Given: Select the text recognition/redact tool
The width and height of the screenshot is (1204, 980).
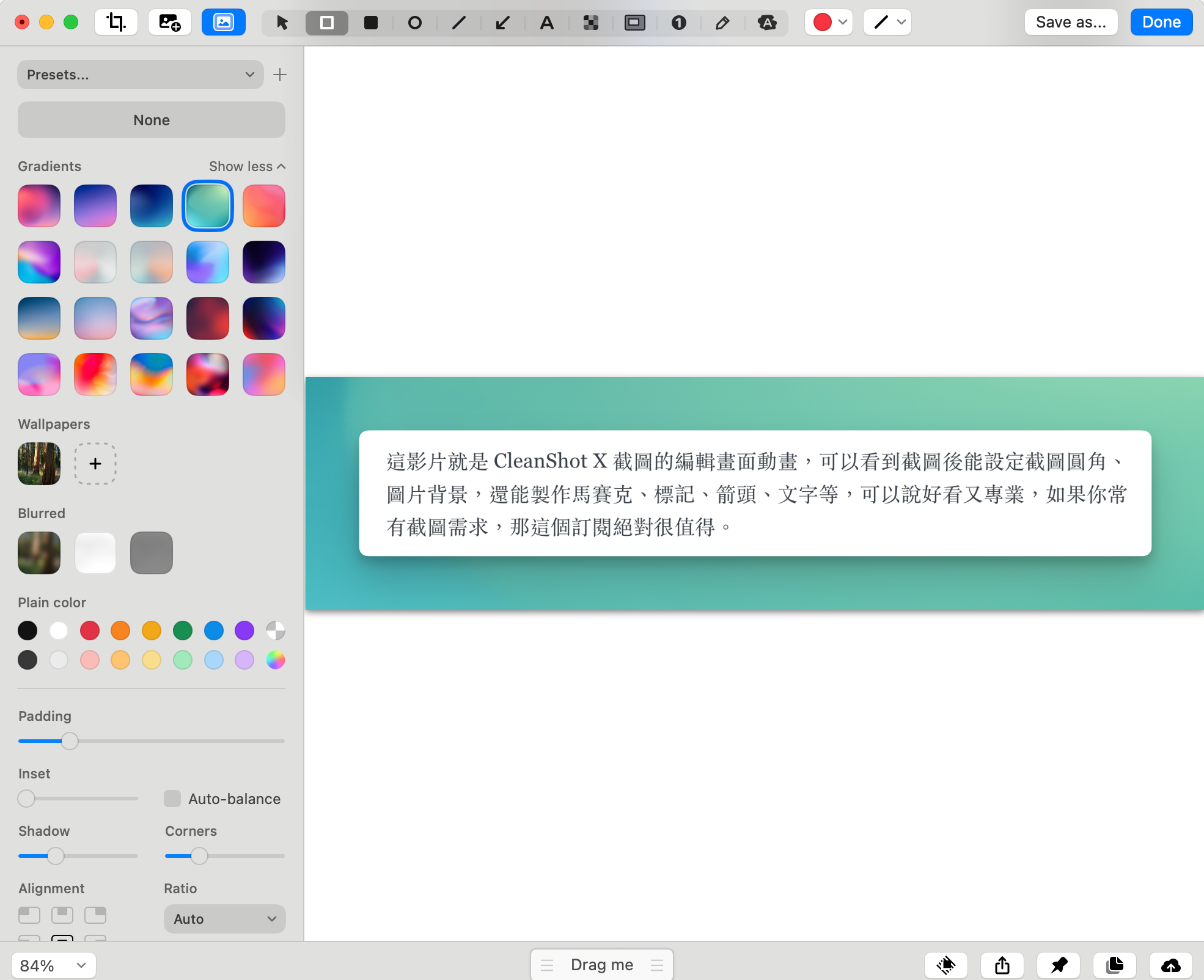Looking at the screenshot, I should click(767, 23).
